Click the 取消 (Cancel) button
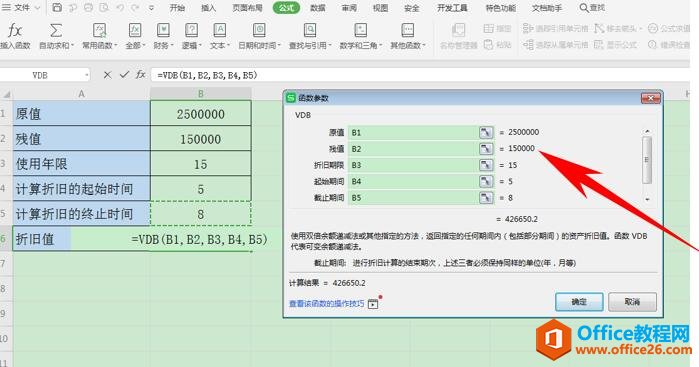This screenshot has width=699, height=367. click(x=632, y=302)
